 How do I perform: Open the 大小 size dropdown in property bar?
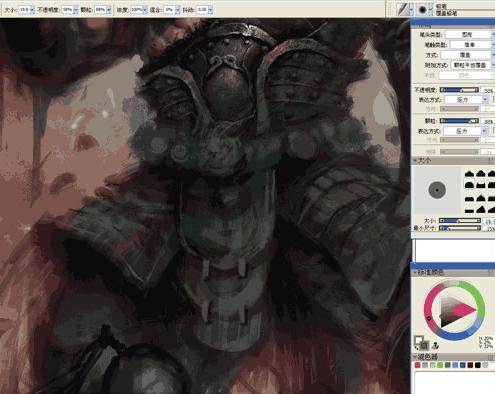click(32, 10)
